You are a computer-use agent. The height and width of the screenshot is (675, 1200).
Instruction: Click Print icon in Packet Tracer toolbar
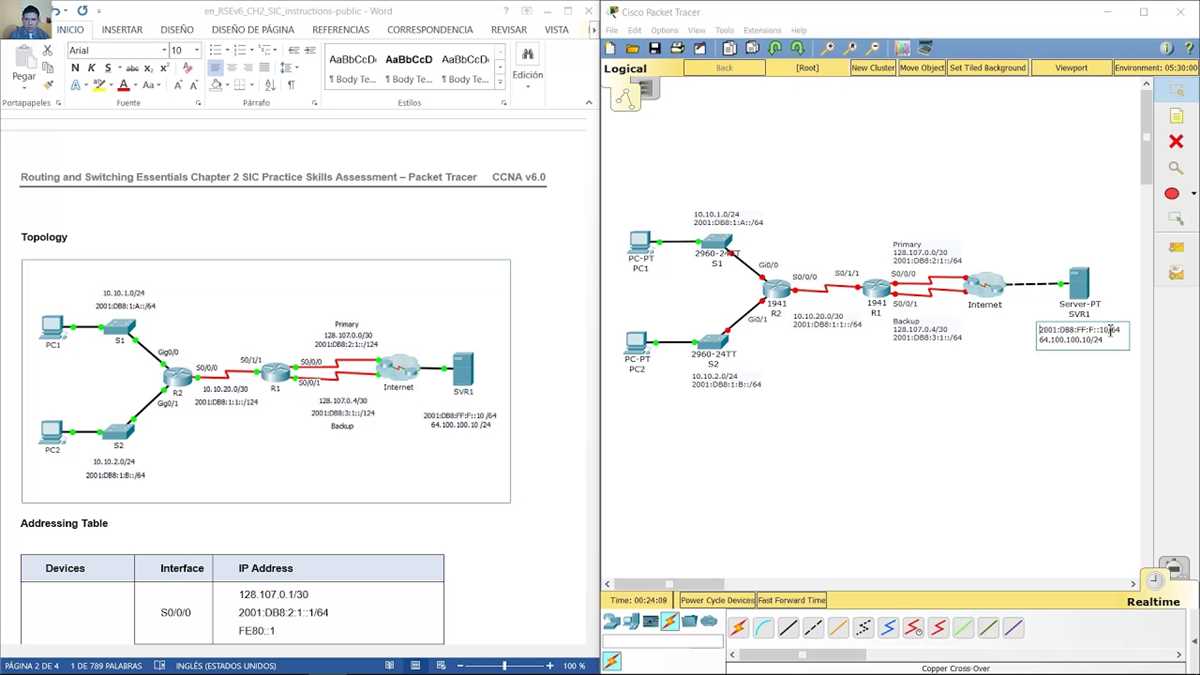(x=677, y=48)
